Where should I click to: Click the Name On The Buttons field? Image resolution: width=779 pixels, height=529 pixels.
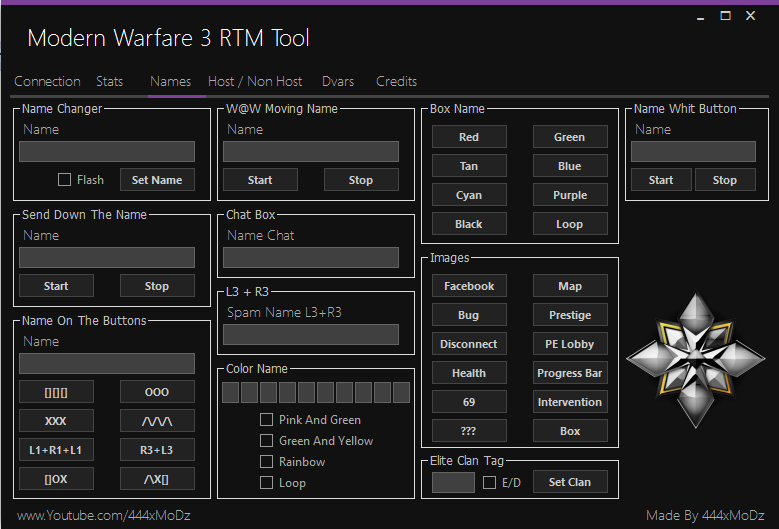[107, 364]
